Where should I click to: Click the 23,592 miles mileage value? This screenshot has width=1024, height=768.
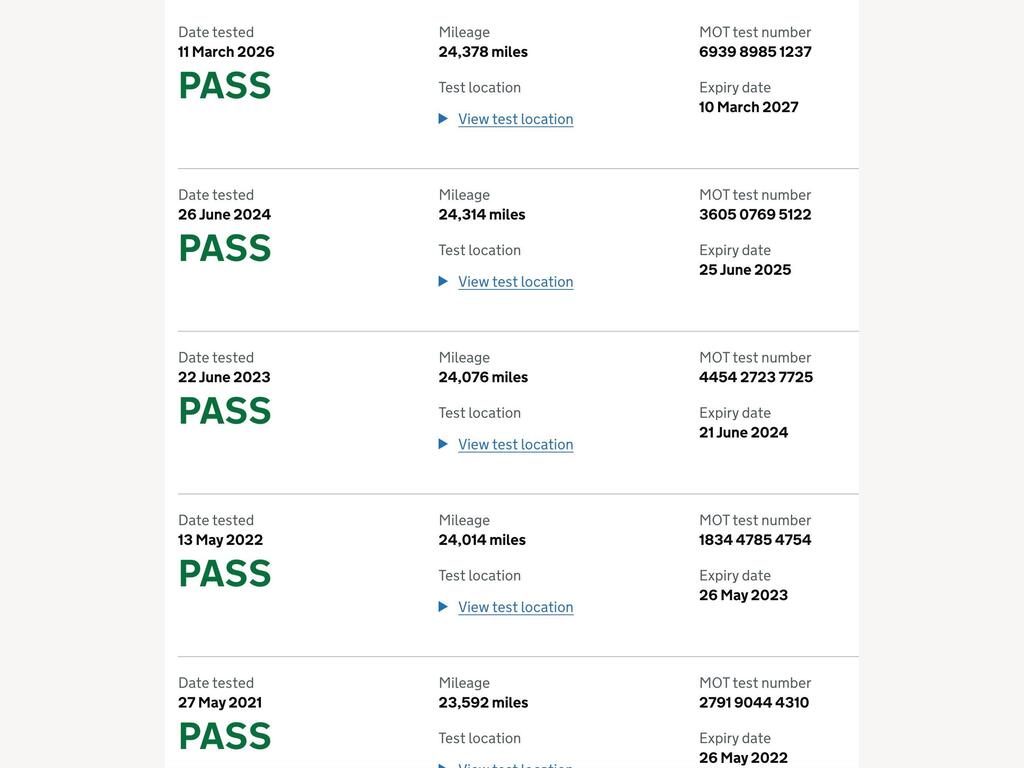coord(483,702)
